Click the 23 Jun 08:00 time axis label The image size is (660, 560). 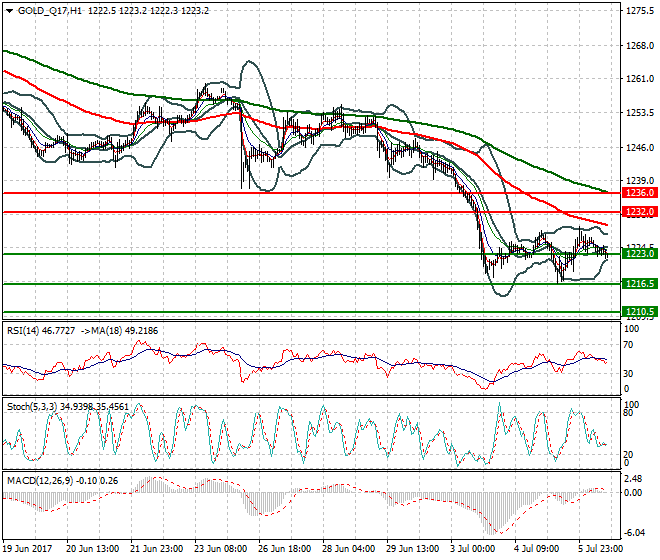(x=221, y=549)
